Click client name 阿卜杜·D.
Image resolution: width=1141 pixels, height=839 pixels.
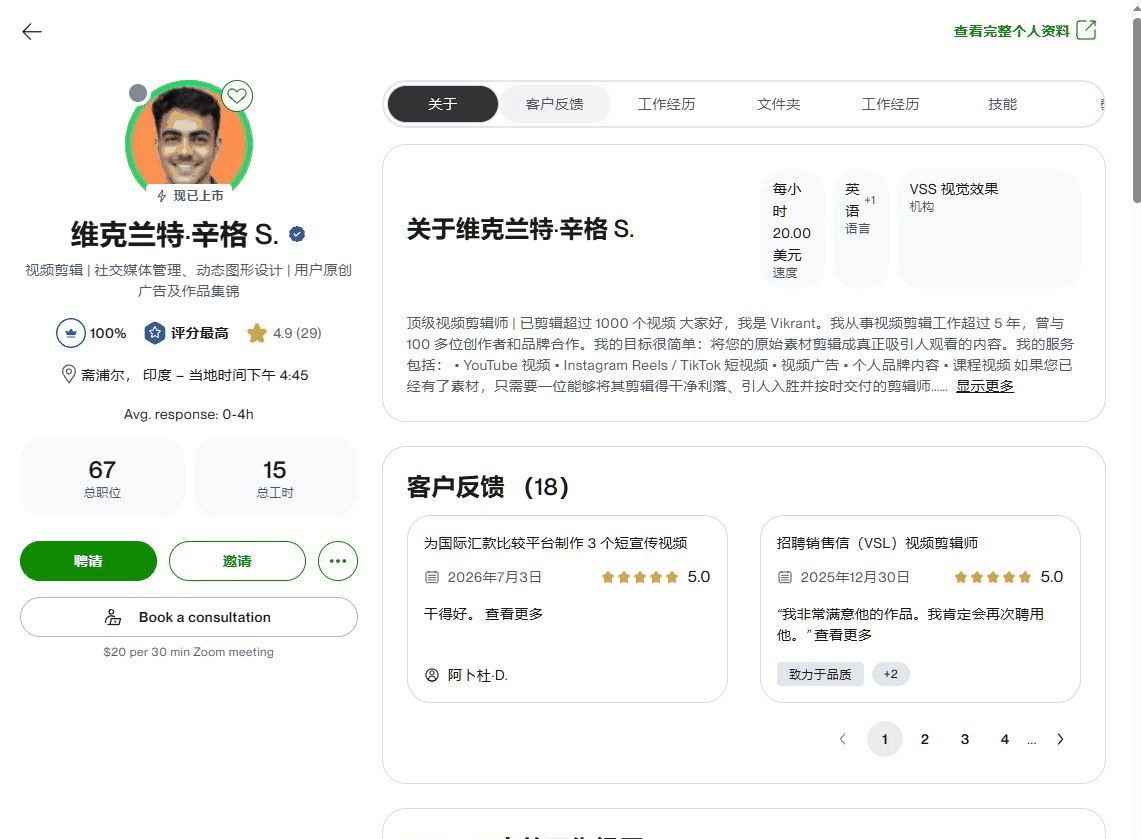pos(477,675)
